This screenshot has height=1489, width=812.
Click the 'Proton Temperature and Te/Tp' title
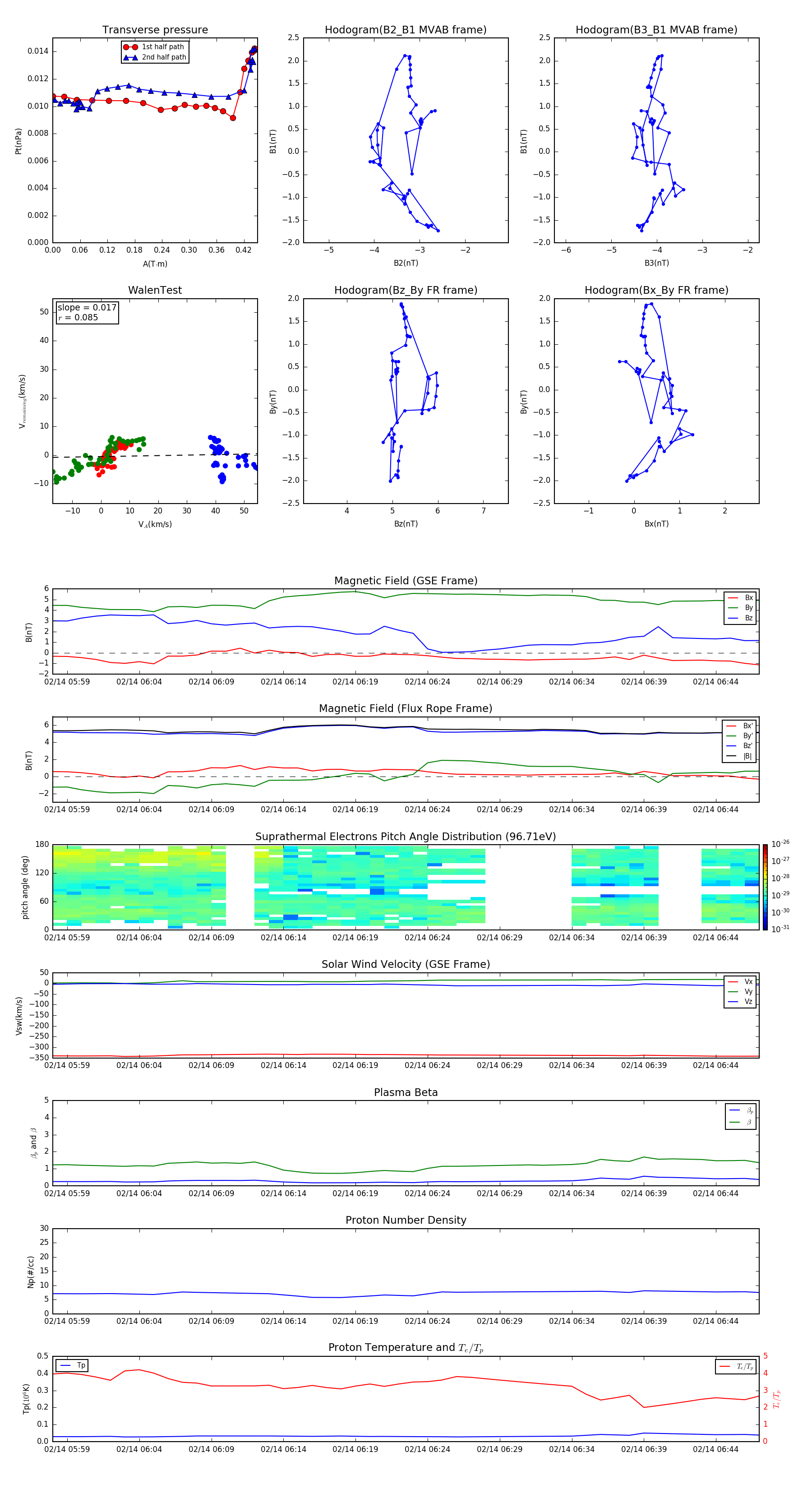(406, 1348)
